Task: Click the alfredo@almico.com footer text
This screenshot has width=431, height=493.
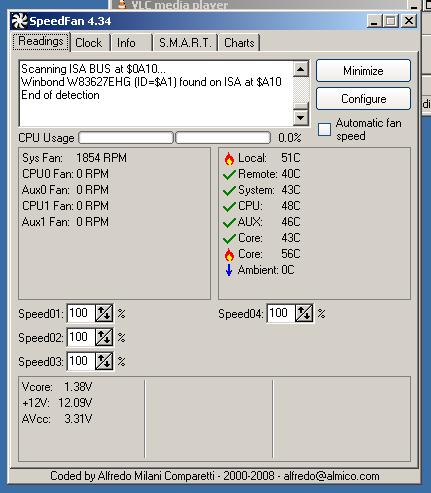Action: 331,476
